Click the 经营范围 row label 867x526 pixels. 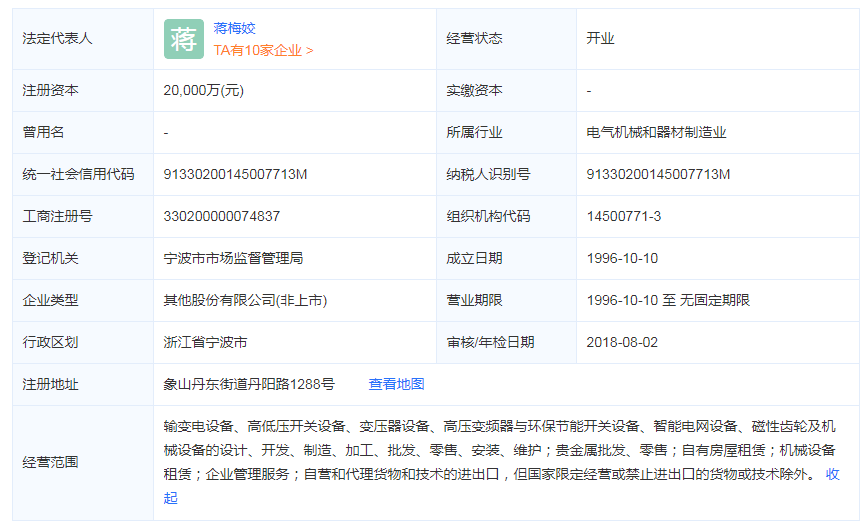[50, 462]
